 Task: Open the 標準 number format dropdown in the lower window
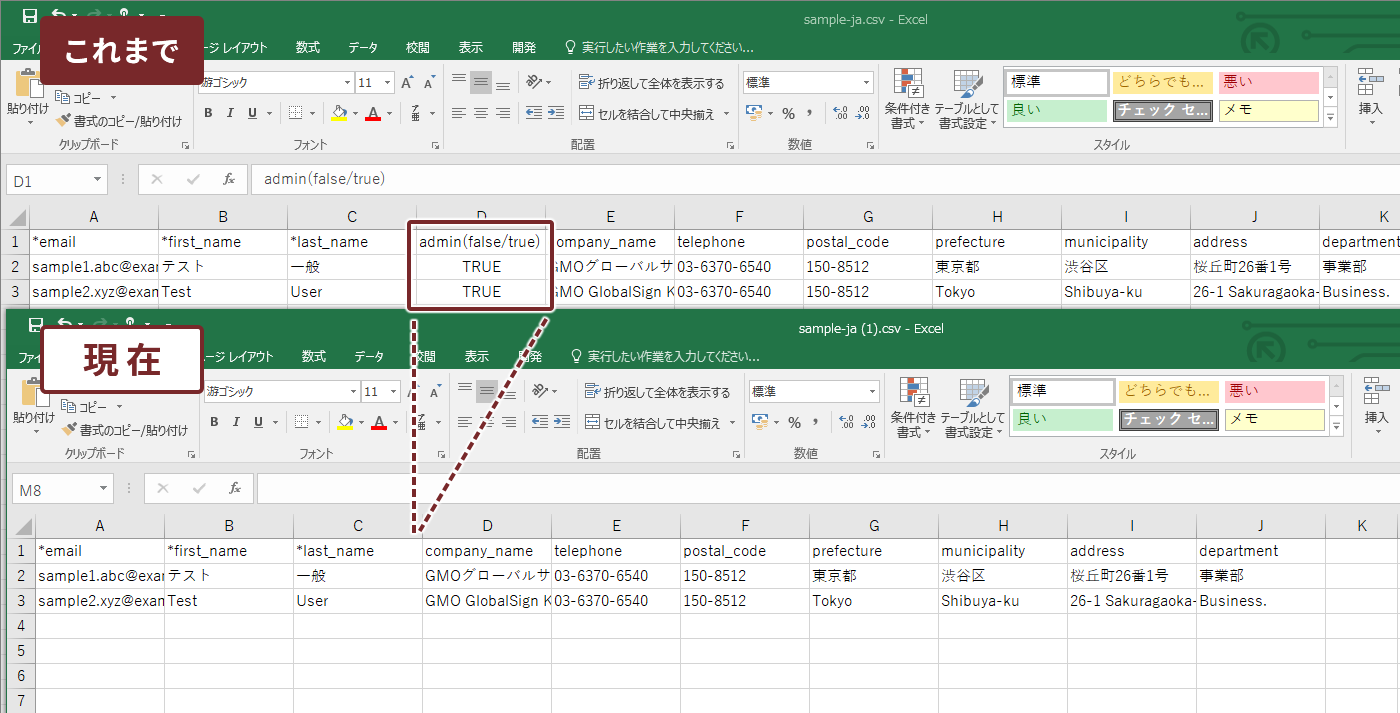tap(873, 392)
